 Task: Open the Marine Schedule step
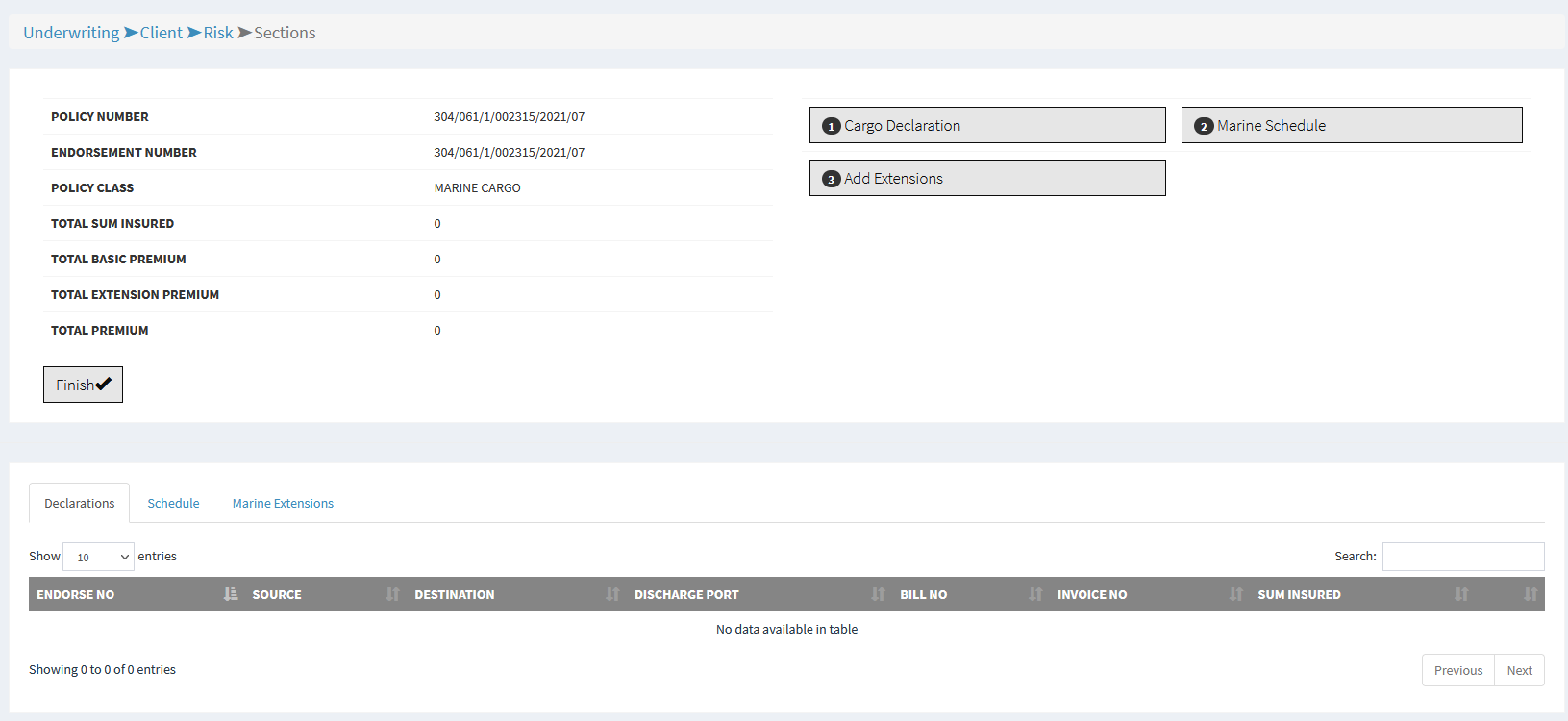coord(1351,125)
